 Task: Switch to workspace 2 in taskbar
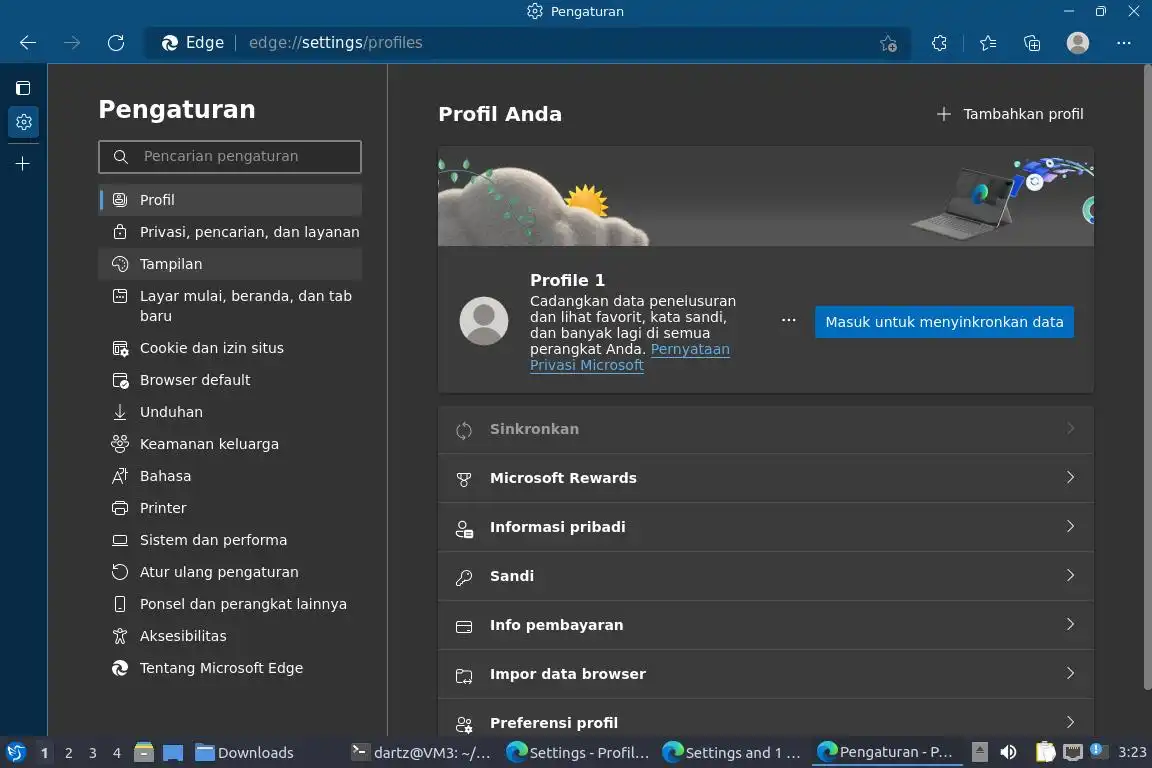click(69, 753)
